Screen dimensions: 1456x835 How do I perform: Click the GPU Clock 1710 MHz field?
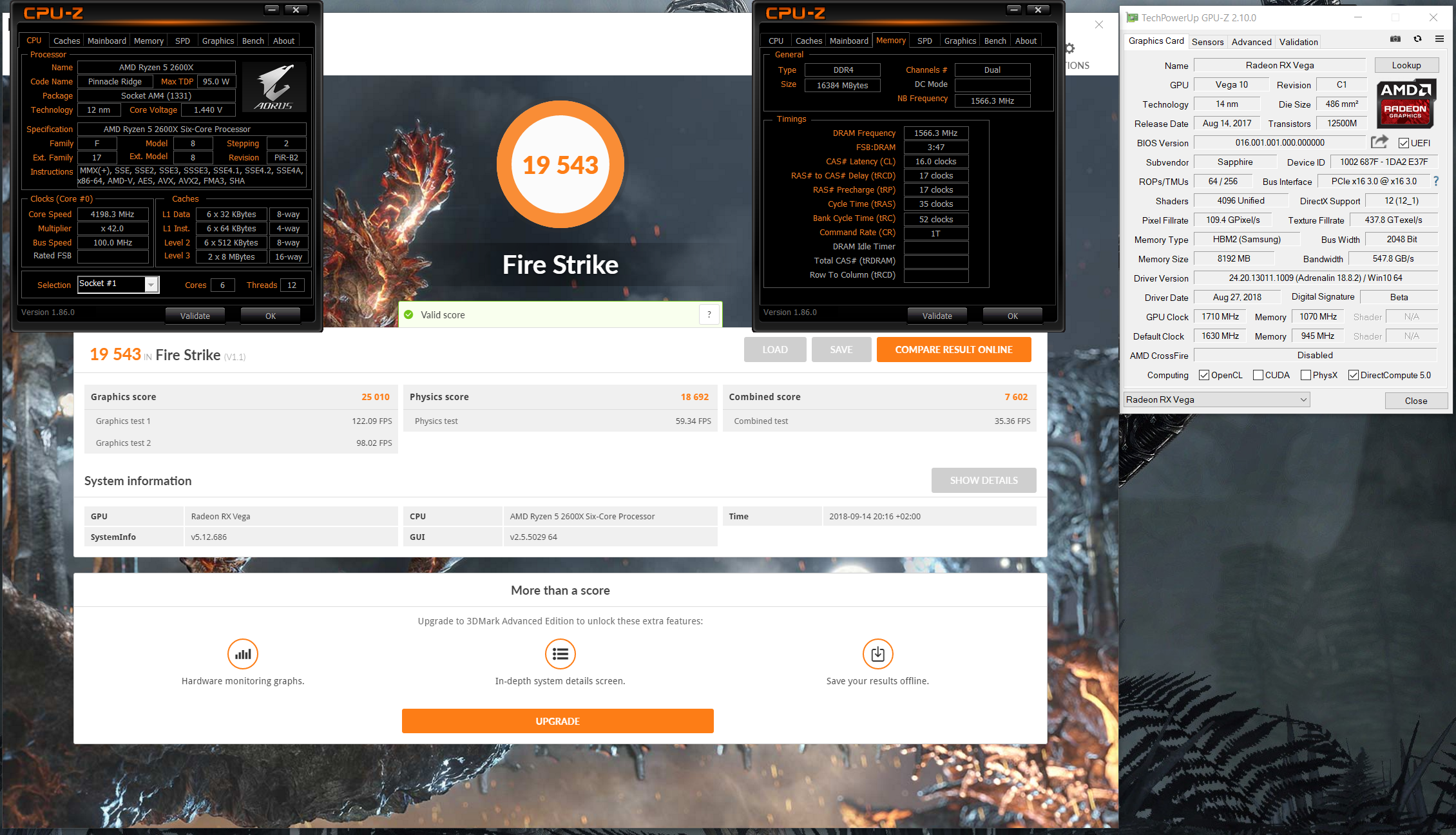click(1220, 316)
